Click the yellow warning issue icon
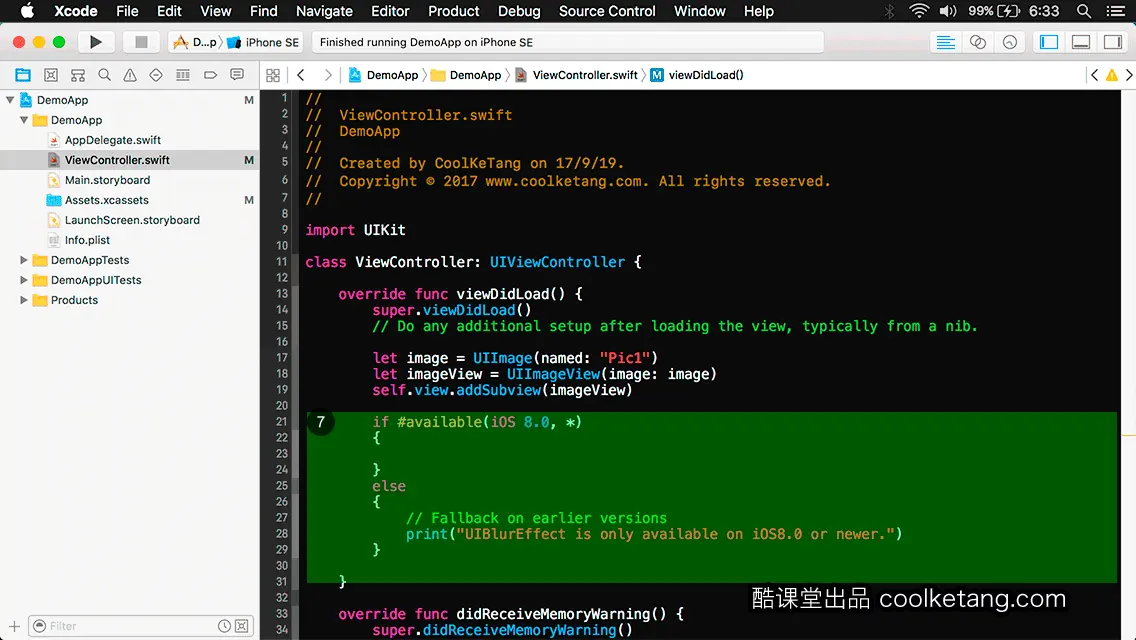The image size is (1136, 640). coord(1111,75)
